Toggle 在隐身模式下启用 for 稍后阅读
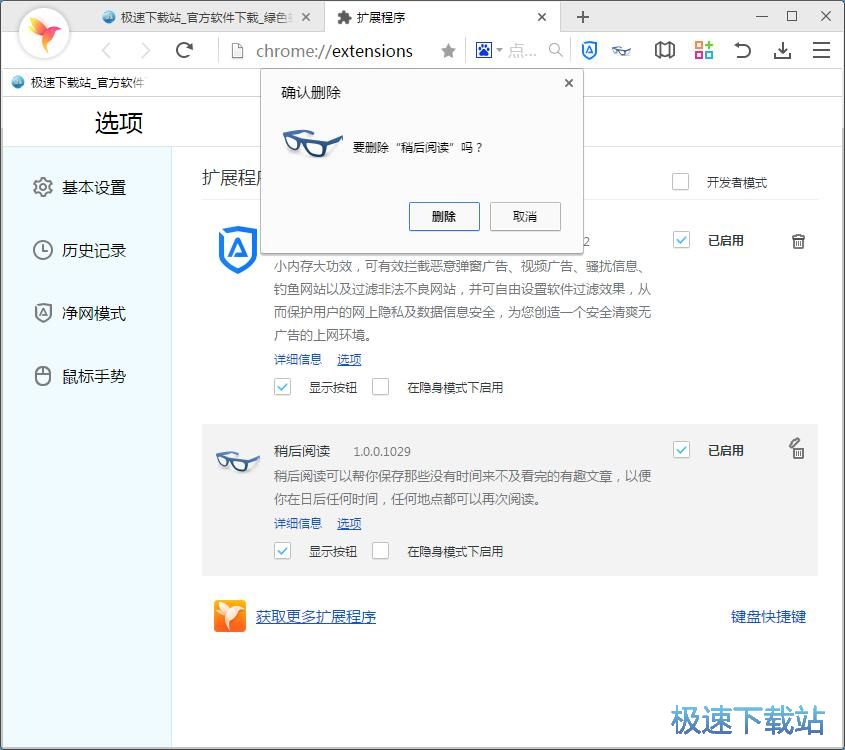The height and width of the screenshot is (750, 845). click(x=380, y=551)
